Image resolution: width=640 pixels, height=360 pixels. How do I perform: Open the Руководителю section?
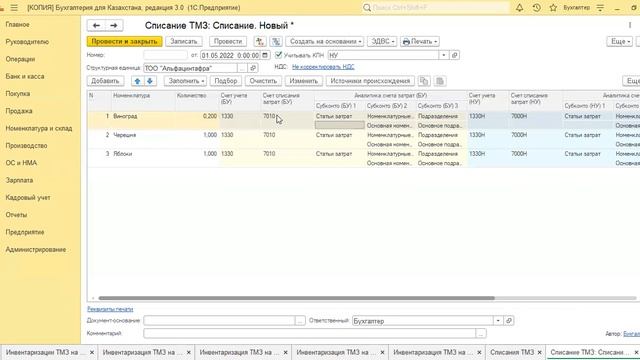[x=27, y=42]
